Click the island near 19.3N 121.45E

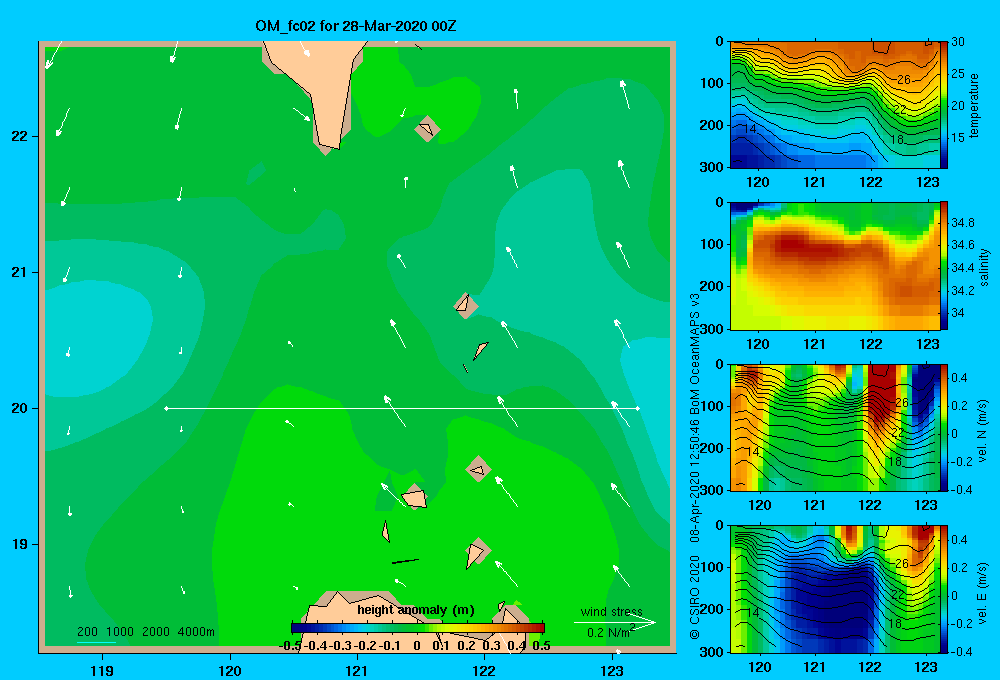click(414, 497)
